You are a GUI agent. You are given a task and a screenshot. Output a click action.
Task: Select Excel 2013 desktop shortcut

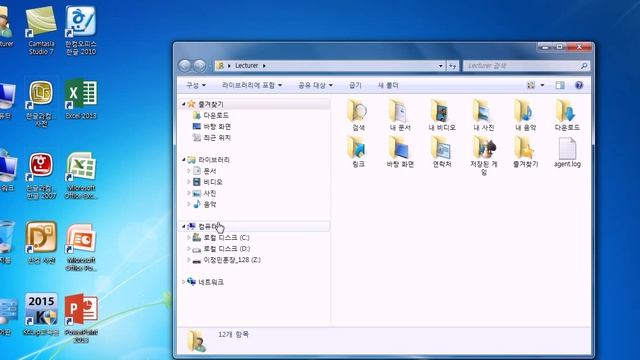(x=81, y=99)
